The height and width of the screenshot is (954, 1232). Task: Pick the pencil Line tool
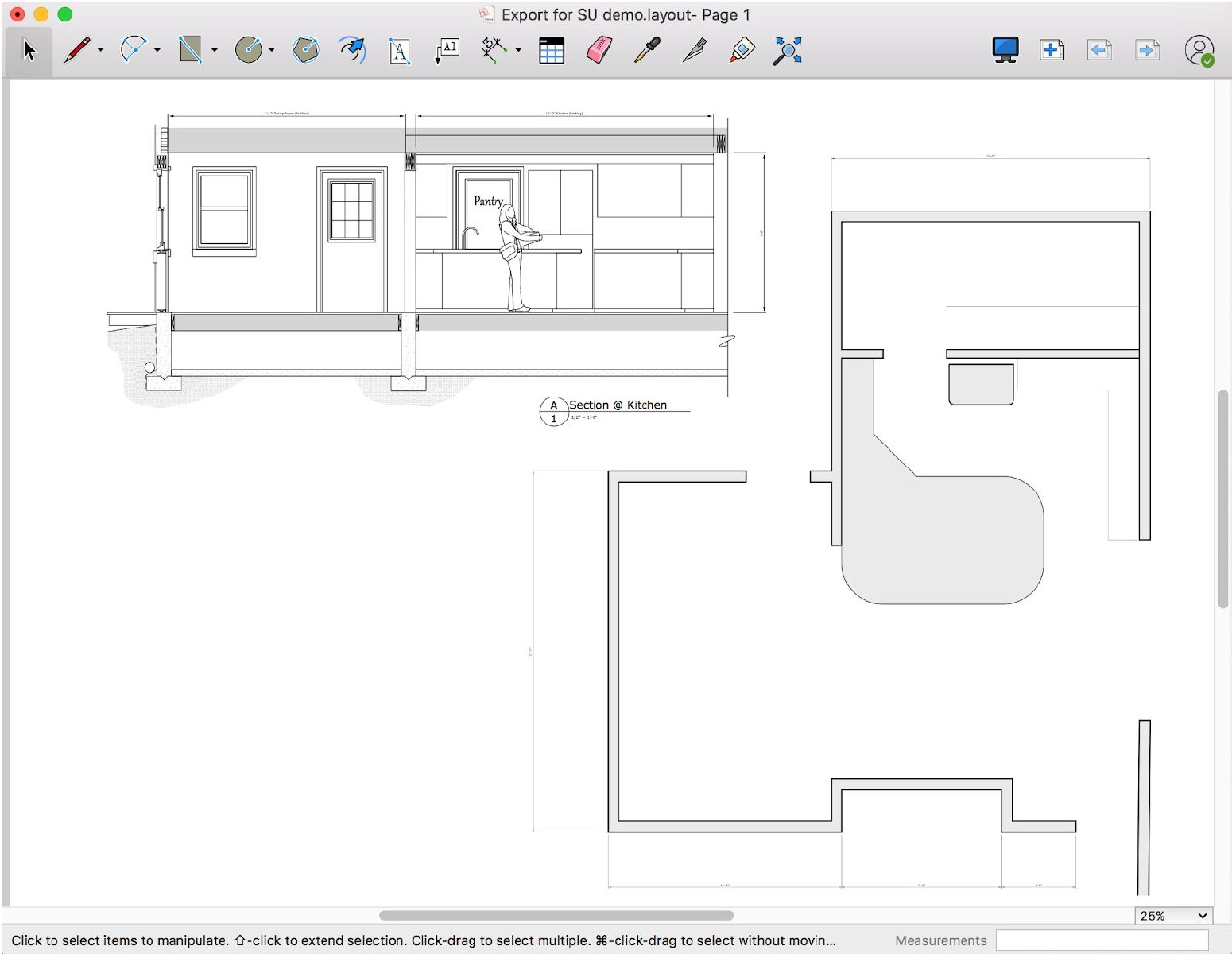click(76, 50)
